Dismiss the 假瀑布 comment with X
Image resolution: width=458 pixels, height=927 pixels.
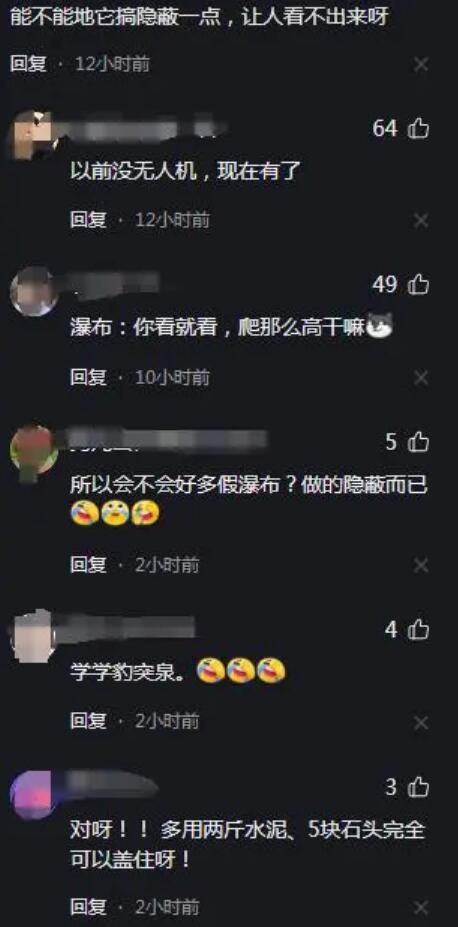(421, 566)
